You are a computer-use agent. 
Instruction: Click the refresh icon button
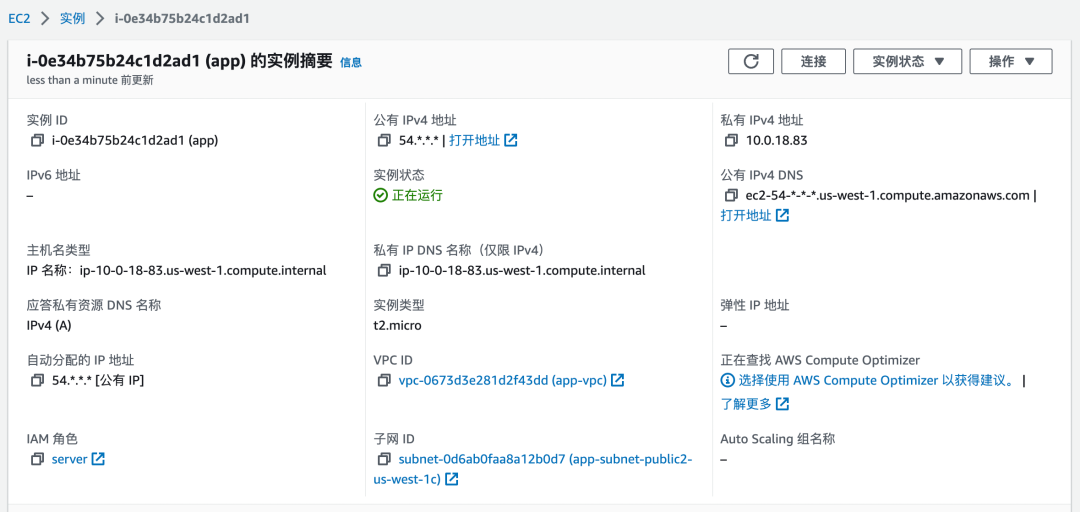click(x=751, y=61)
